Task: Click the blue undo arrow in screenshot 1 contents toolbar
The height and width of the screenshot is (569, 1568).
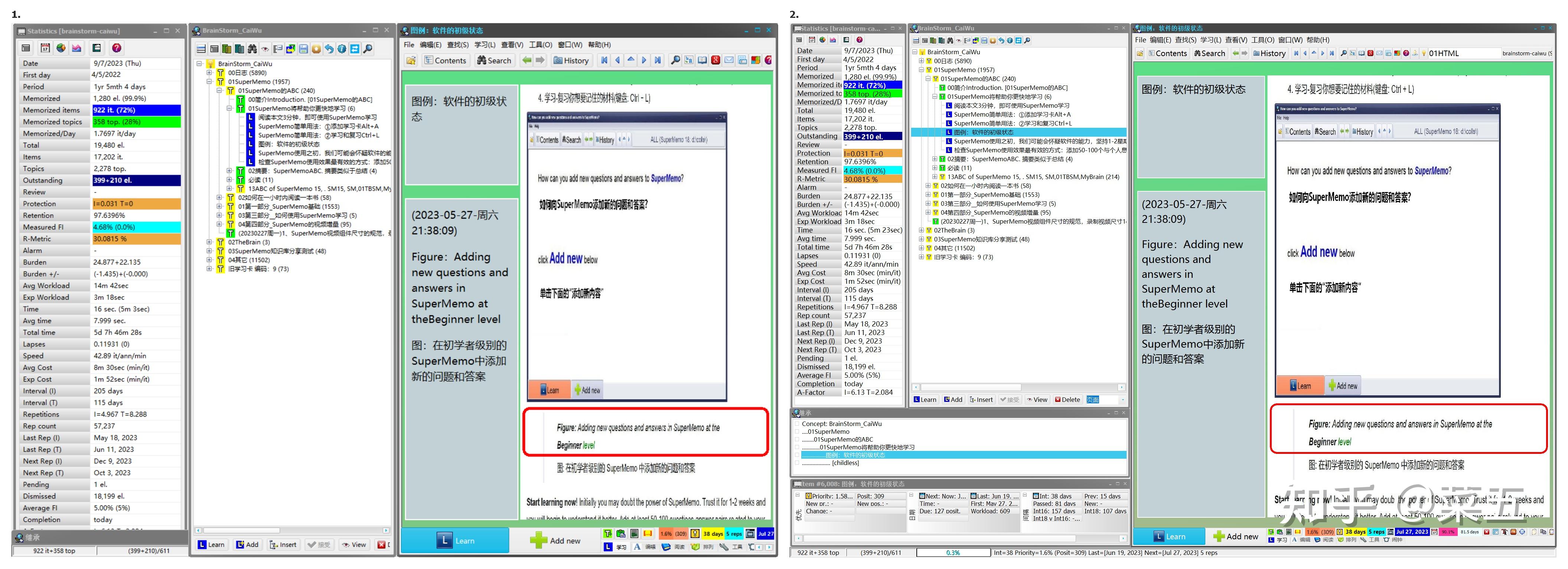Action: [329, 49]
